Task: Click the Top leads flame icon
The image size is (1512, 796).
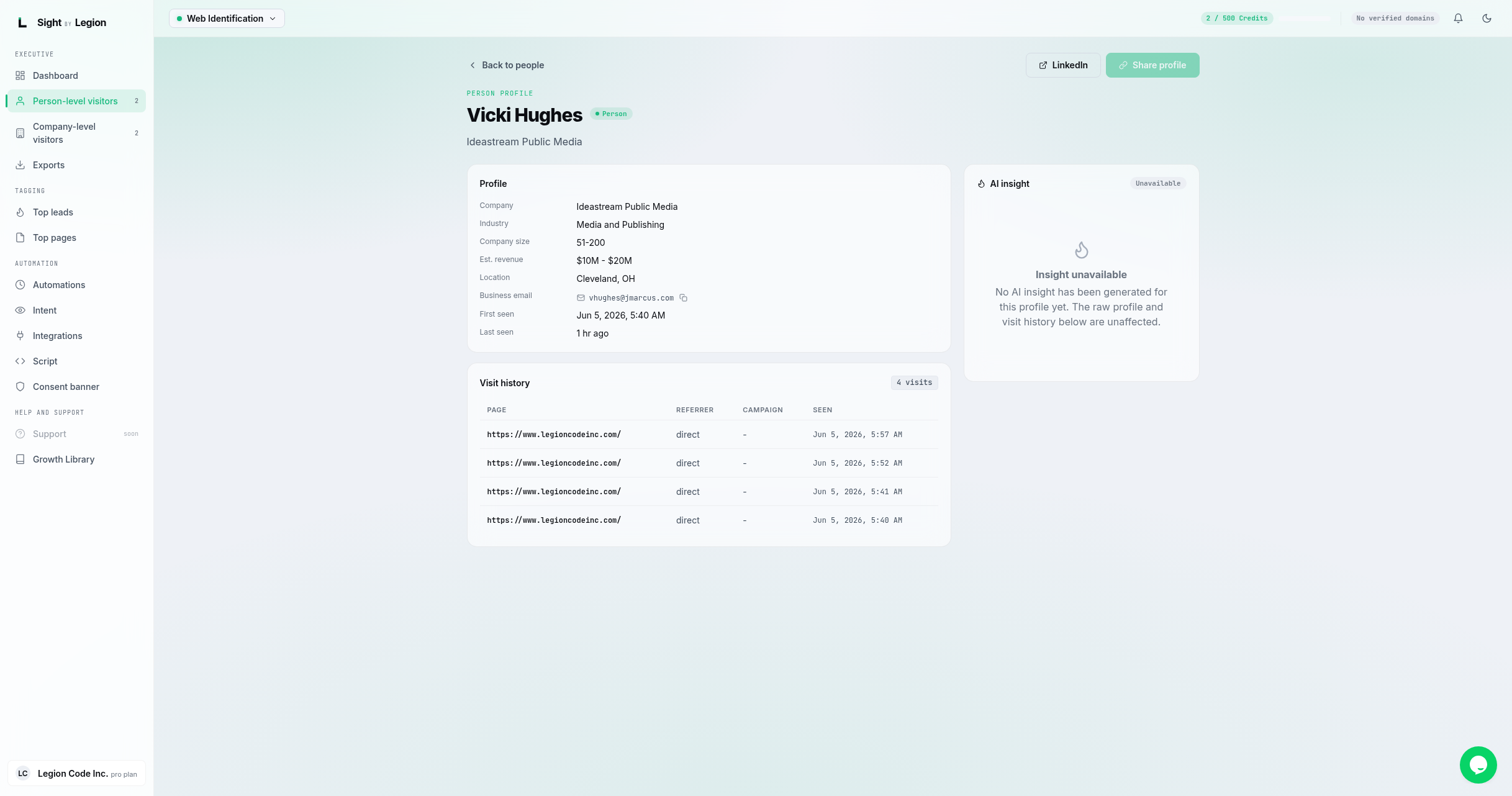Action: [20, 212]
